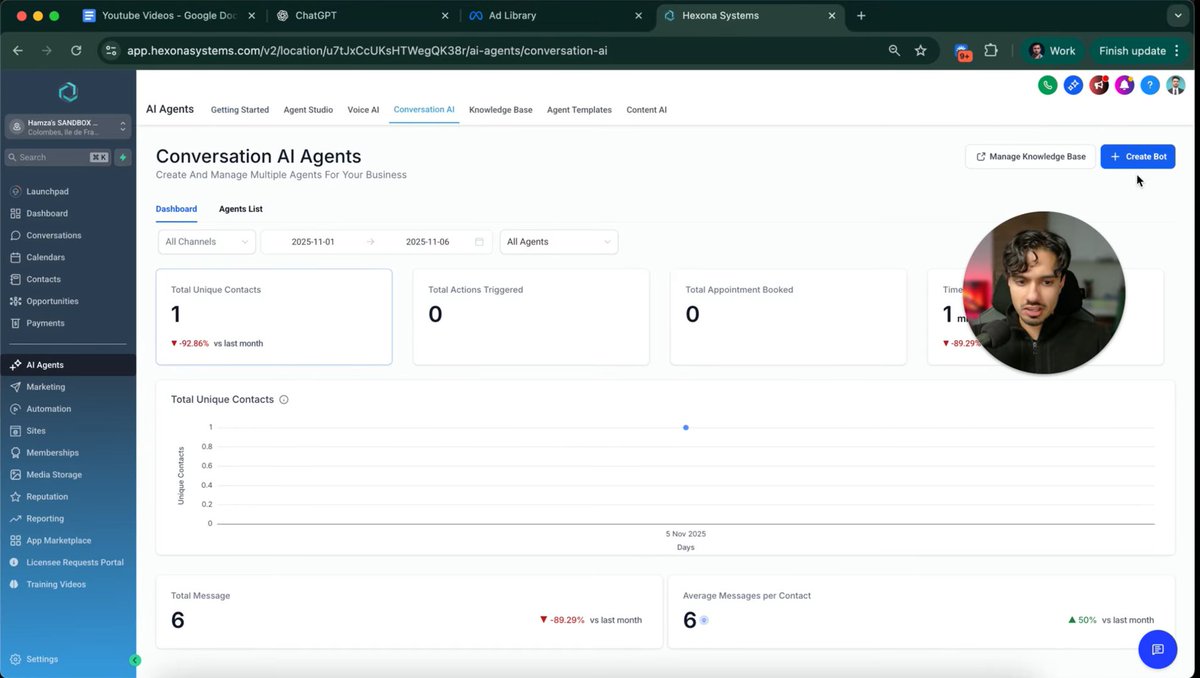This screenshot has height=678, width=1200.
Task: Check notifications via the bell icon
Action: coord(1124,85)
